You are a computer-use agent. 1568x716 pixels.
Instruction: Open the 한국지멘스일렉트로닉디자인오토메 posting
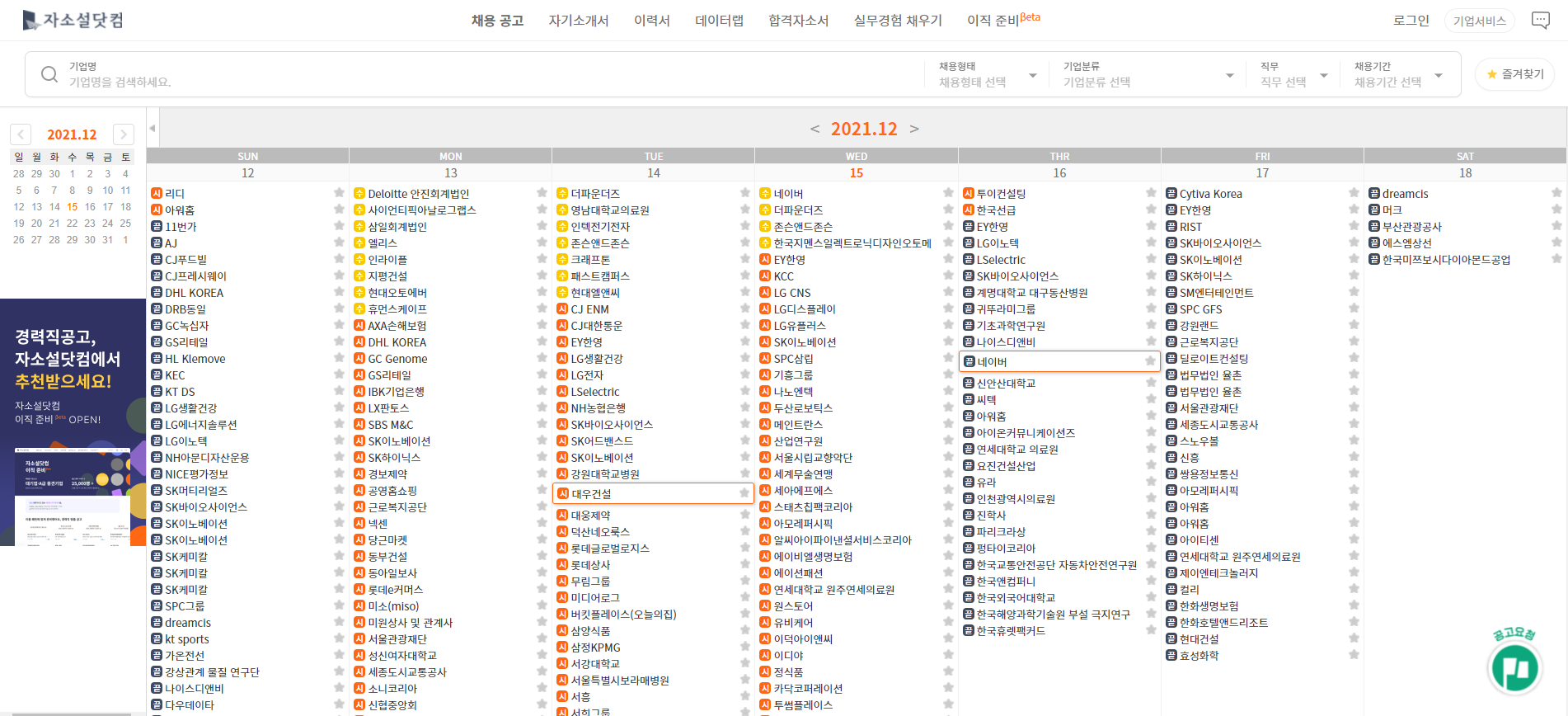pyautogui.click(x=852, y=243)
